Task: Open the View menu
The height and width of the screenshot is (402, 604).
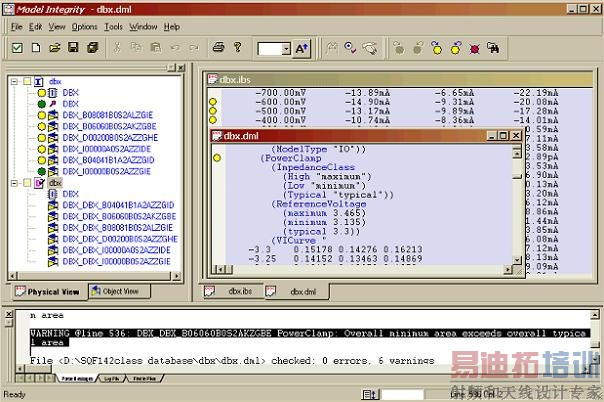Action: (x=57, y=27)
